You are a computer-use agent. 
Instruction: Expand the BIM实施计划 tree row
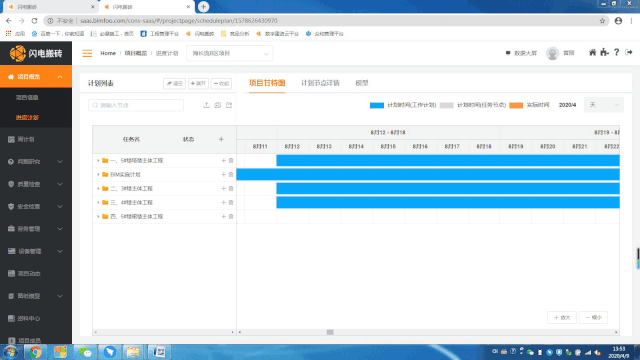98,175
